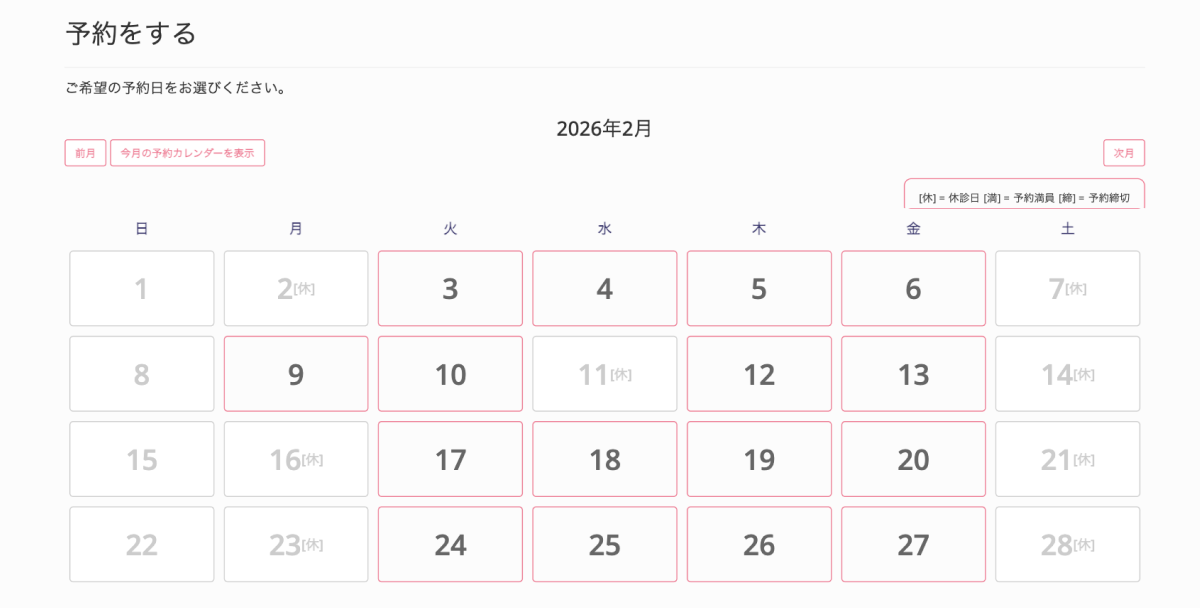Choose Thursday the 19th
The height and width of the screenshot is (608, 1200).
[x=759, y=459]
